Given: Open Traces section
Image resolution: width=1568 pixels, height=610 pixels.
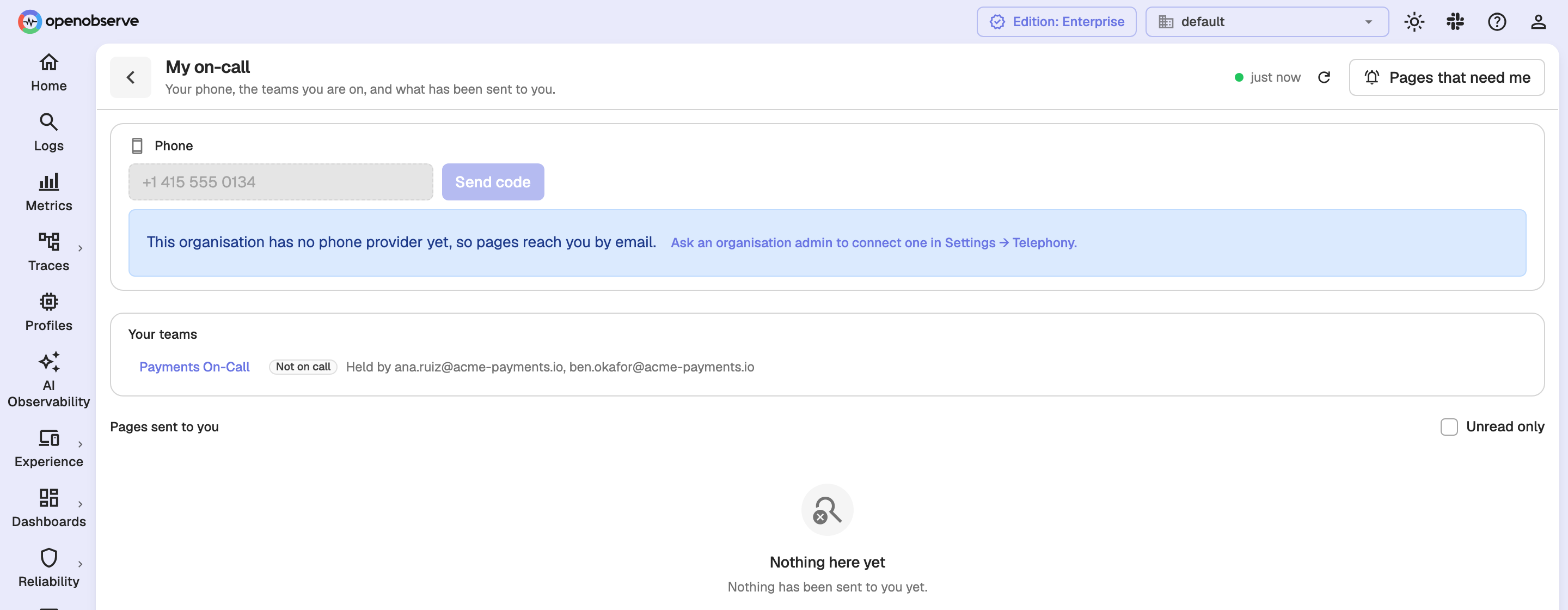Looking at the screenshot, I should point(48,252).
